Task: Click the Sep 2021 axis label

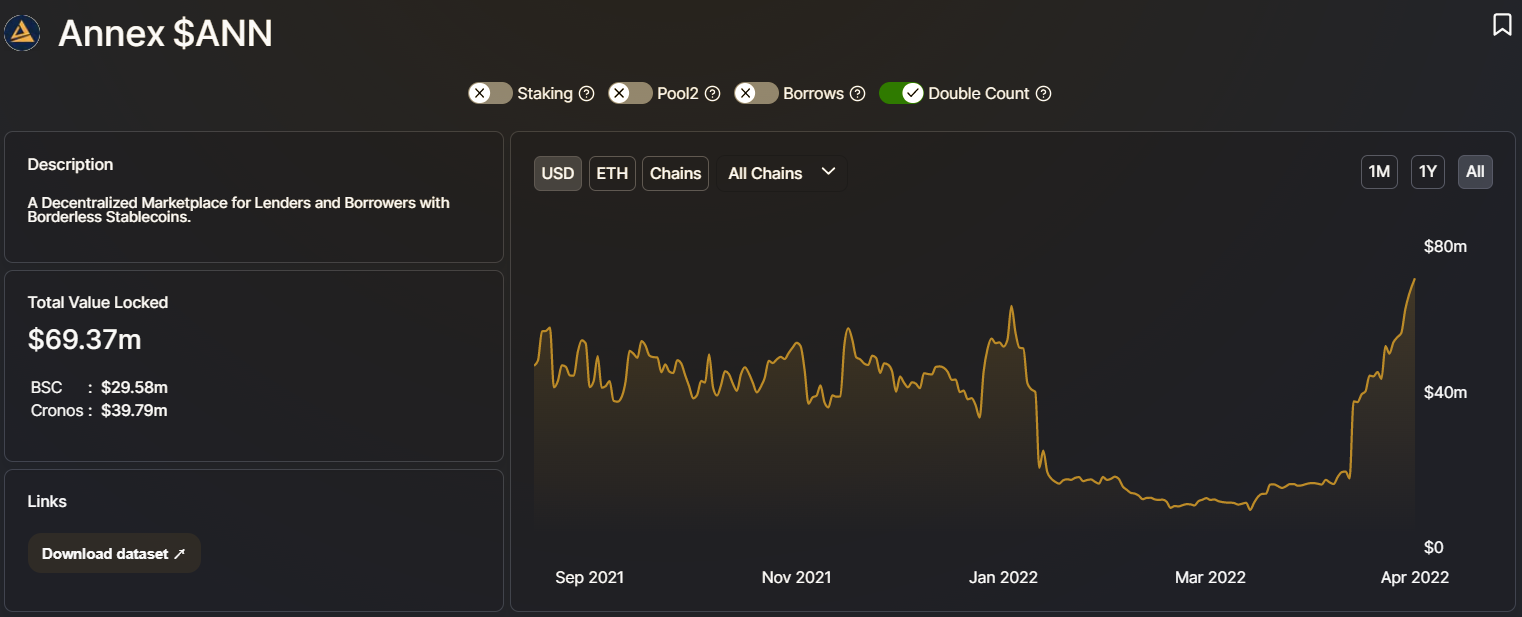Action: point(590,577)
